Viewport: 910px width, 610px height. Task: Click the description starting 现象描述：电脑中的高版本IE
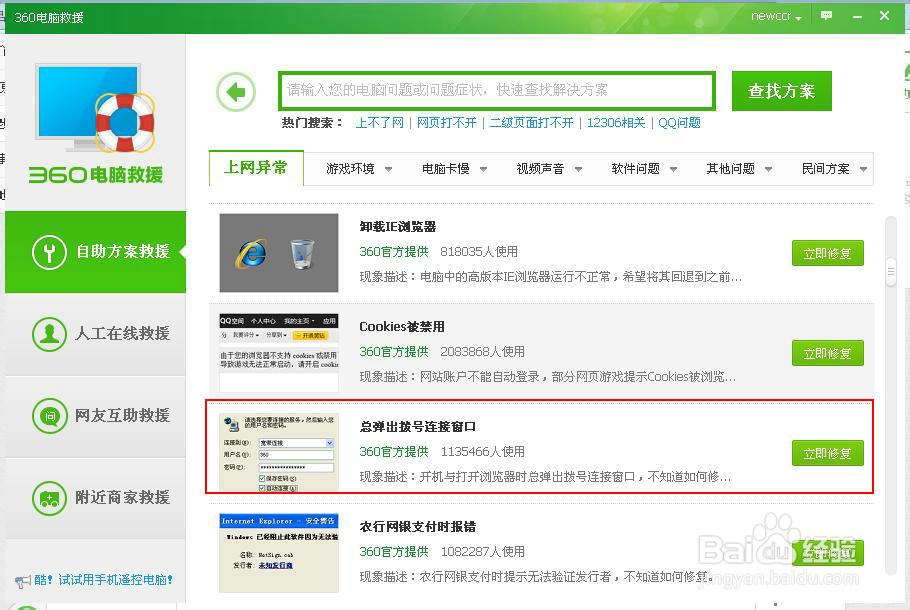click(550, 277)
